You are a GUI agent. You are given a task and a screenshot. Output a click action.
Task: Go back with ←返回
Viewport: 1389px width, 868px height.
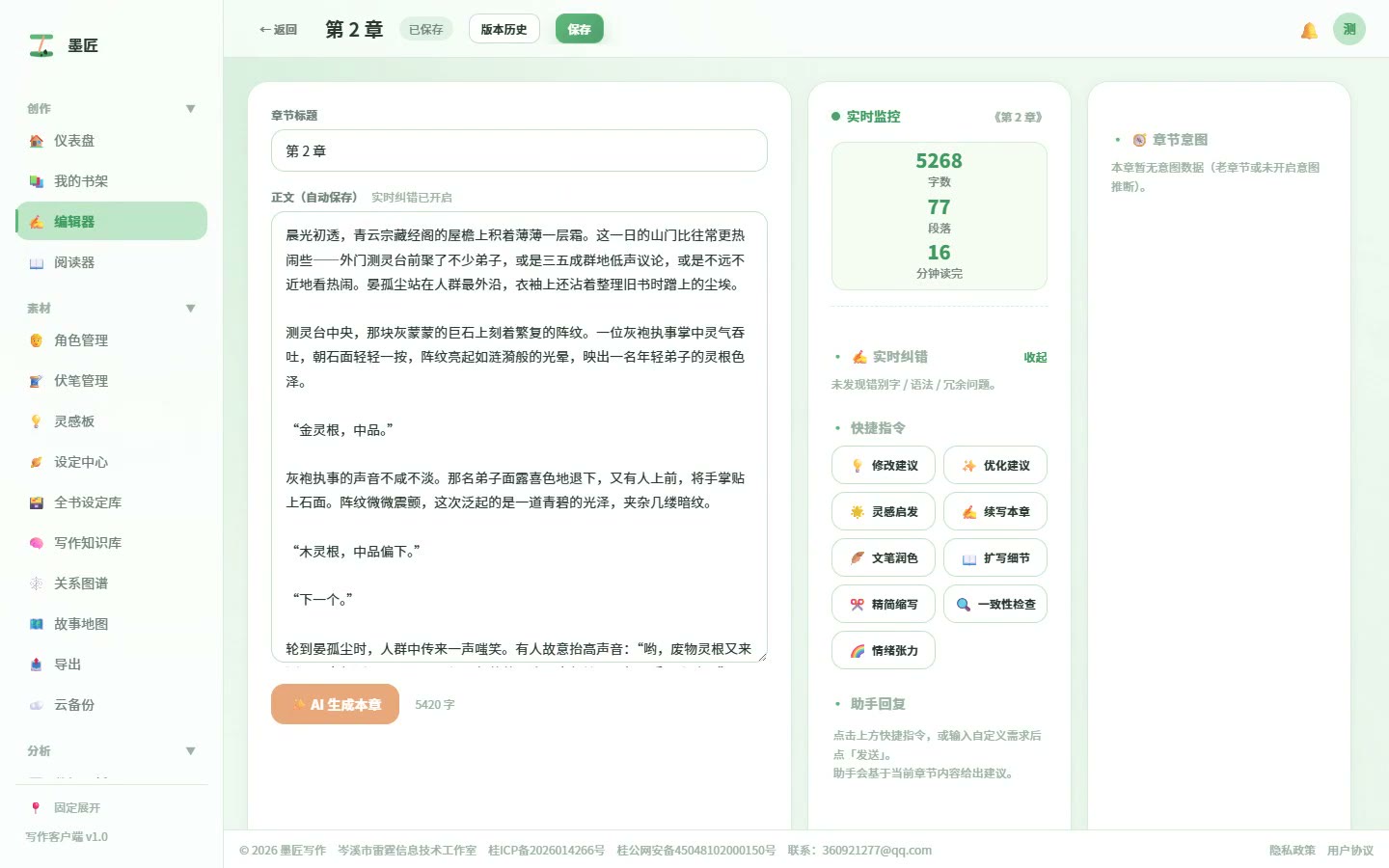click(278, 30)
